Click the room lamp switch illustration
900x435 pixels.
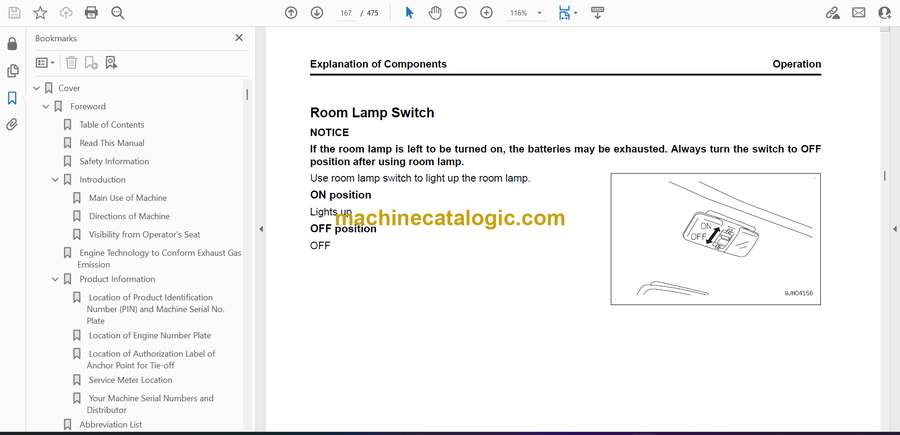tap(715, 239)
